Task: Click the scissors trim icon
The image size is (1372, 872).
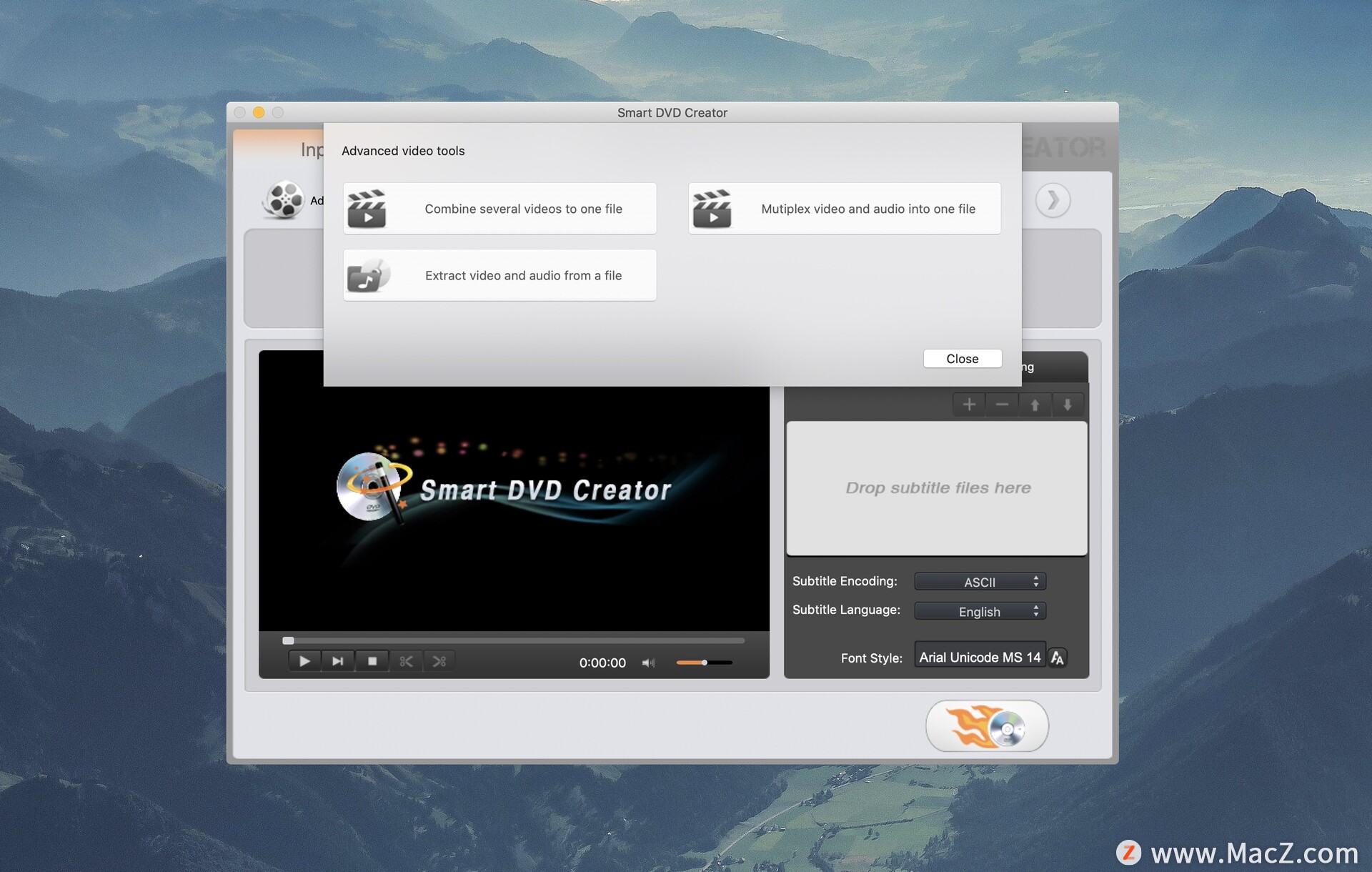Action: click(406, 661)
